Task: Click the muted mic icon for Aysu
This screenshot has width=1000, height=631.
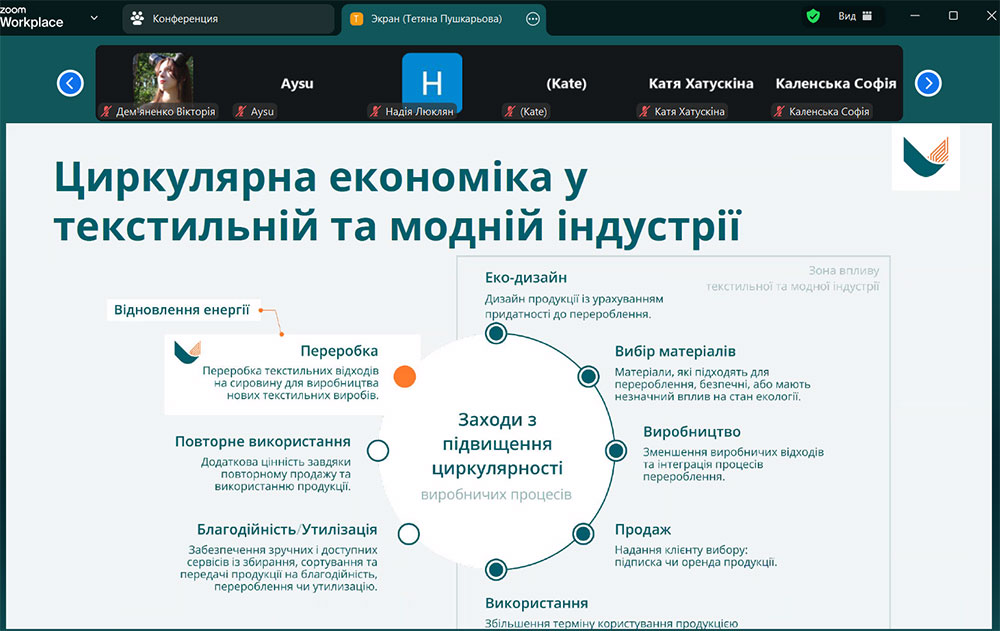Action: [240, 112]
